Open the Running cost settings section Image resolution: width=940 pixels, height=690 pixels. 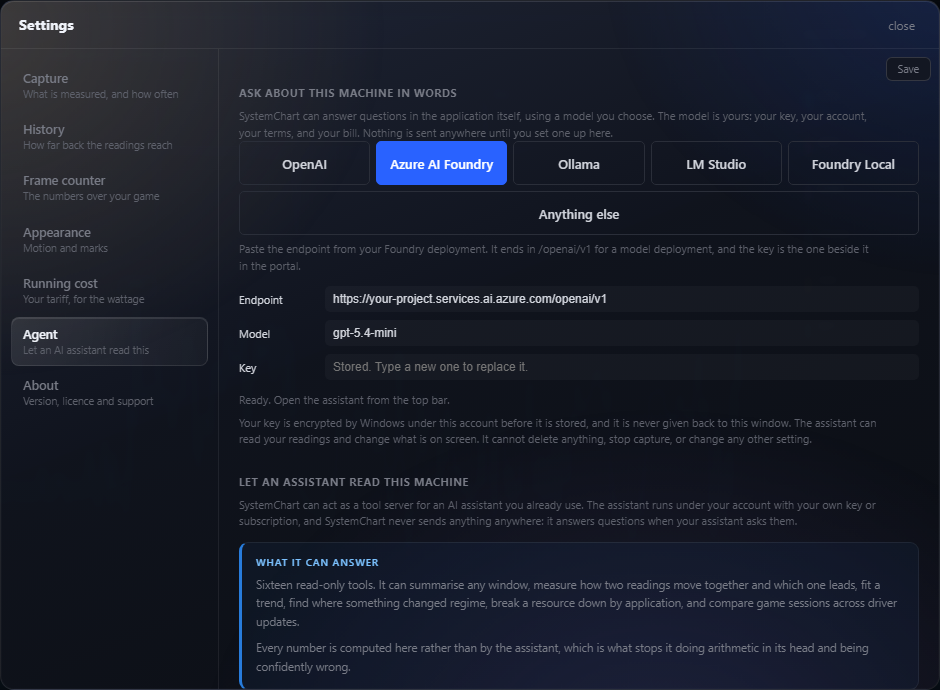(x=109, y=290)
